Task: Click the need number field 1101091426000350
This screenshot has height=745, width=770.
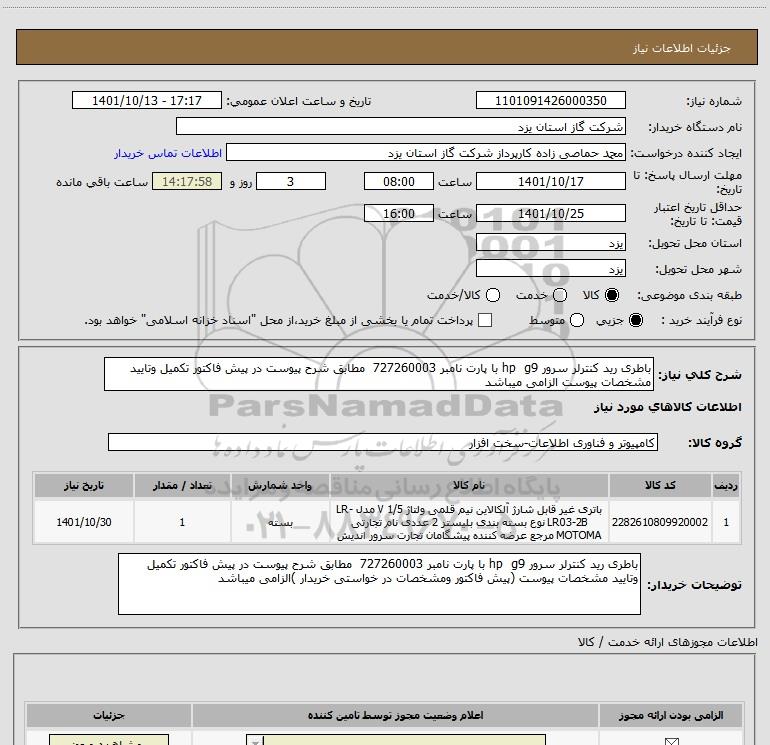Action: pyautogui.click(x=550, y=101)
